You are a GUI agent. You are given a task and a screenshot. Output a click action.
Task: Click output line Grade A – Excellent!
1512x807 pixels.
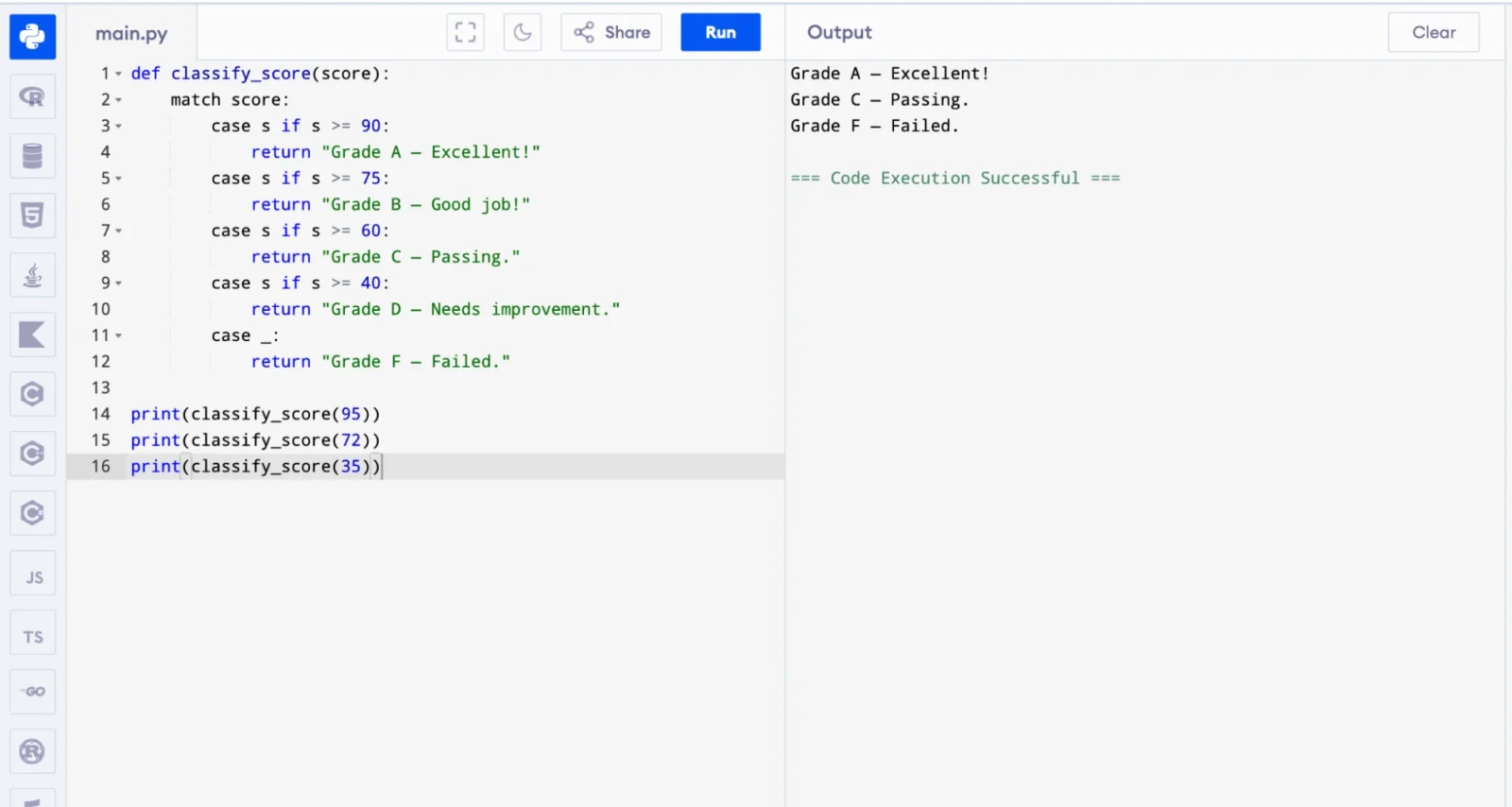pyautogui.click(x=889, y=74)
